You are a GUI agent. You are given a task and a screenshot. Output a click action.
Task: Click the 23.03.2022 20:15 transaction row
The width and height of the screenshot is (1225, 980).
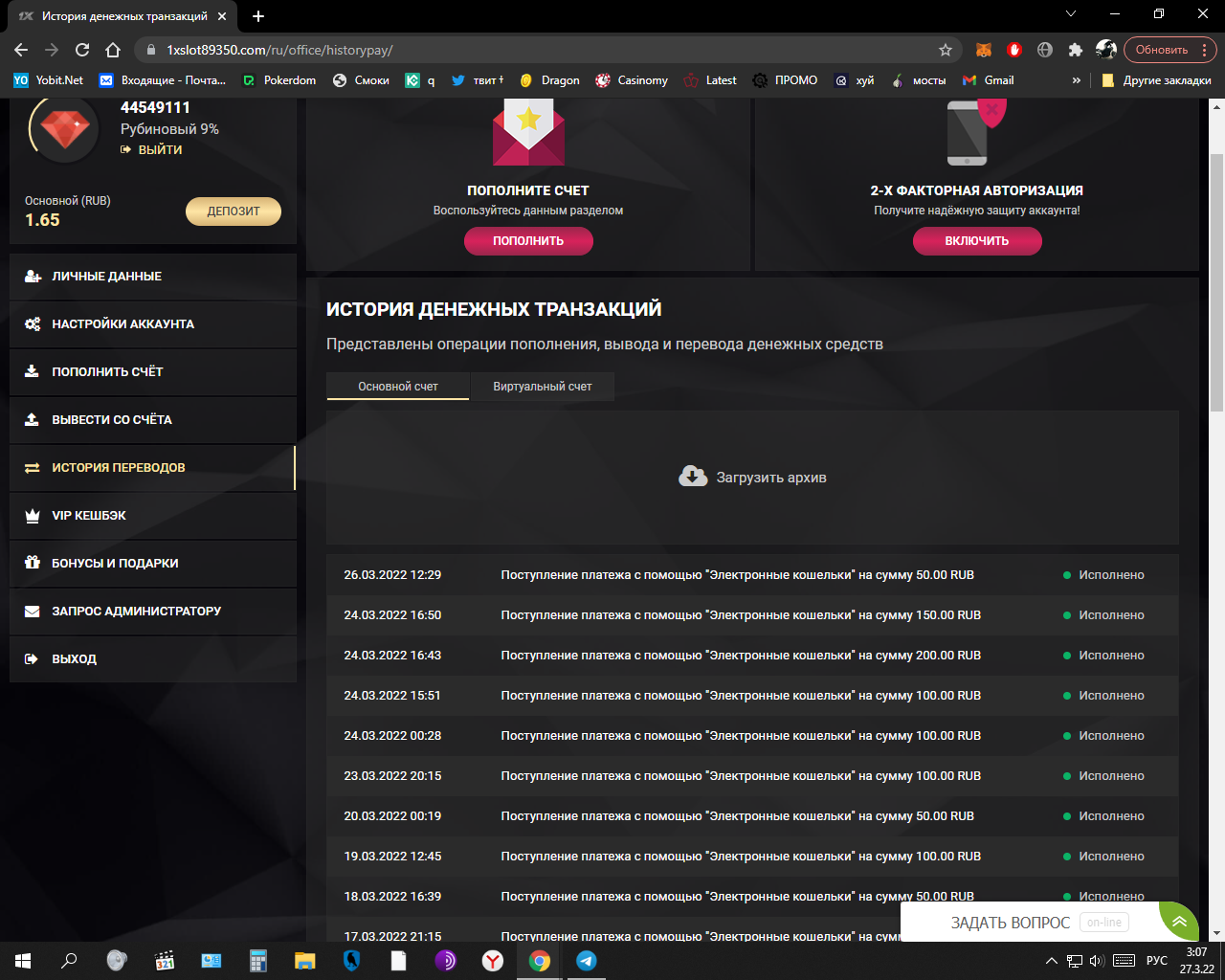click(x=752, y=776)
